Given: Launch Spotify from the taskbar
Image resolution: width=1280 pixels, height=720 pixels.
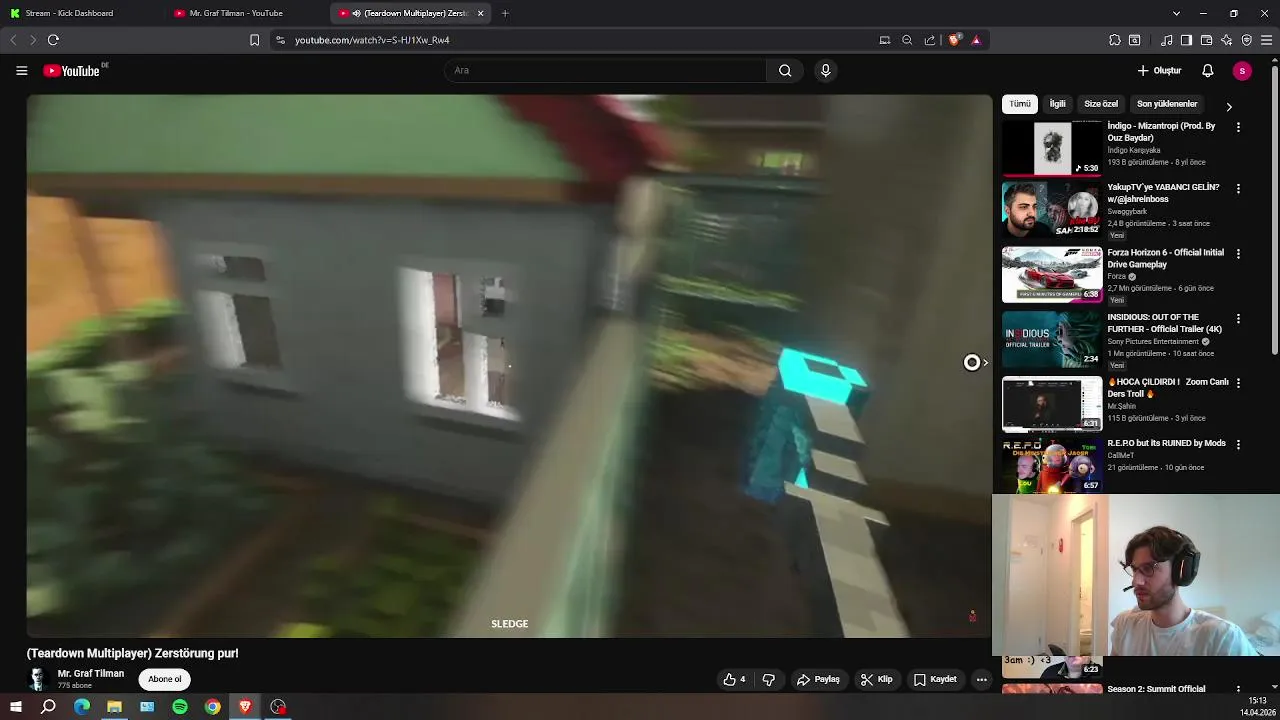Looking at the screenshot, I should (180, 707).
